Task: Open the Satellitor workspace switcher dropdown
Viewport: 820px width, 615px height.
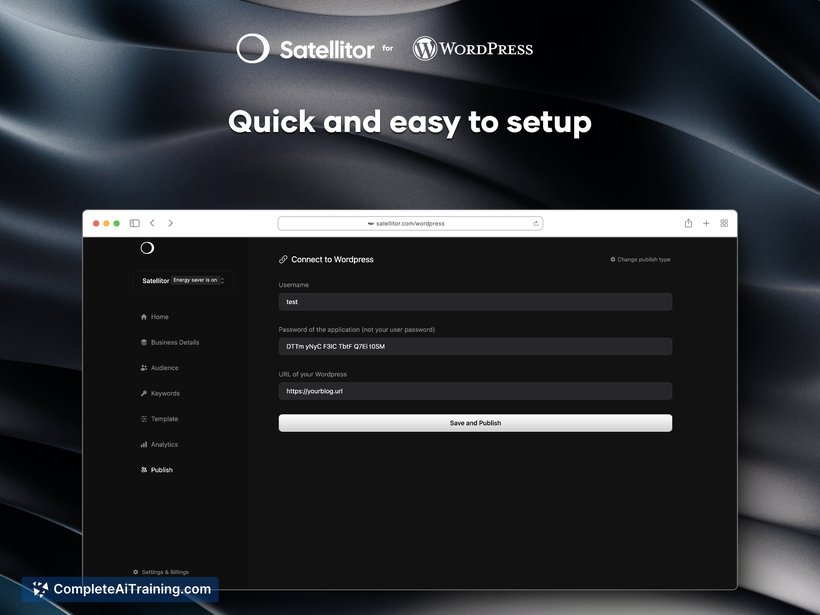Action: [183, 280]
